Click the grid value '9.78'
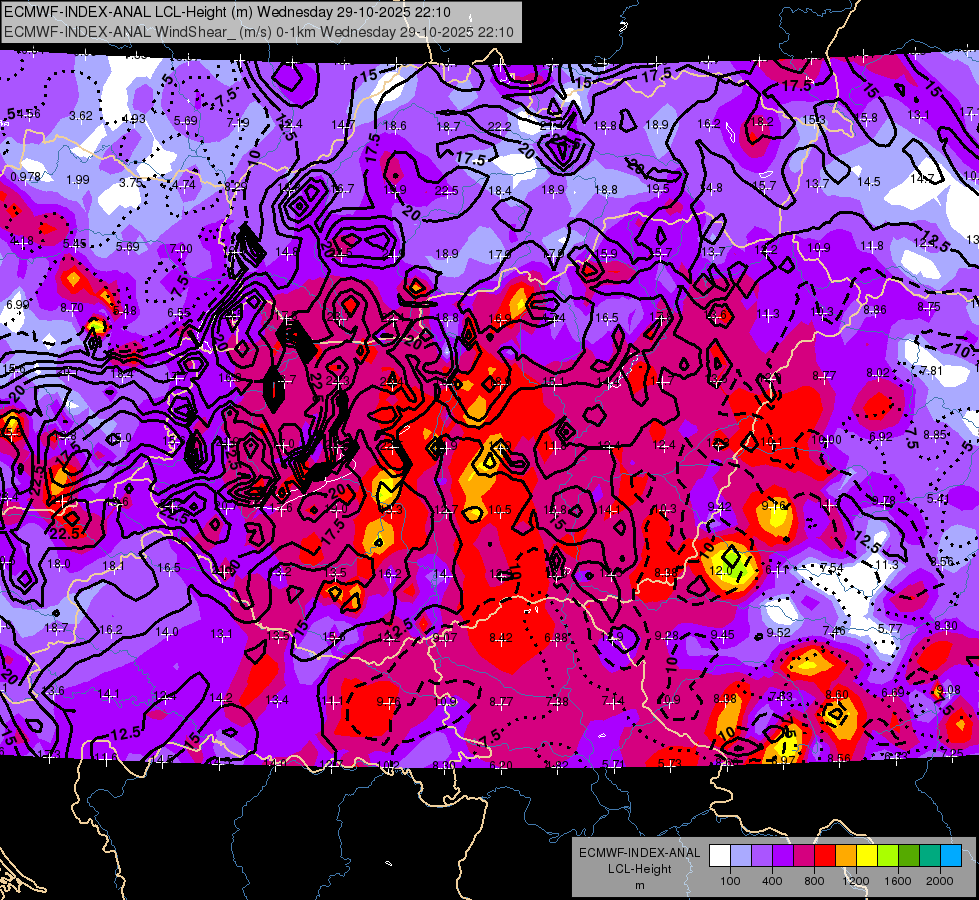This screenshot has width=979, height=900. click(x=884, y=500)
